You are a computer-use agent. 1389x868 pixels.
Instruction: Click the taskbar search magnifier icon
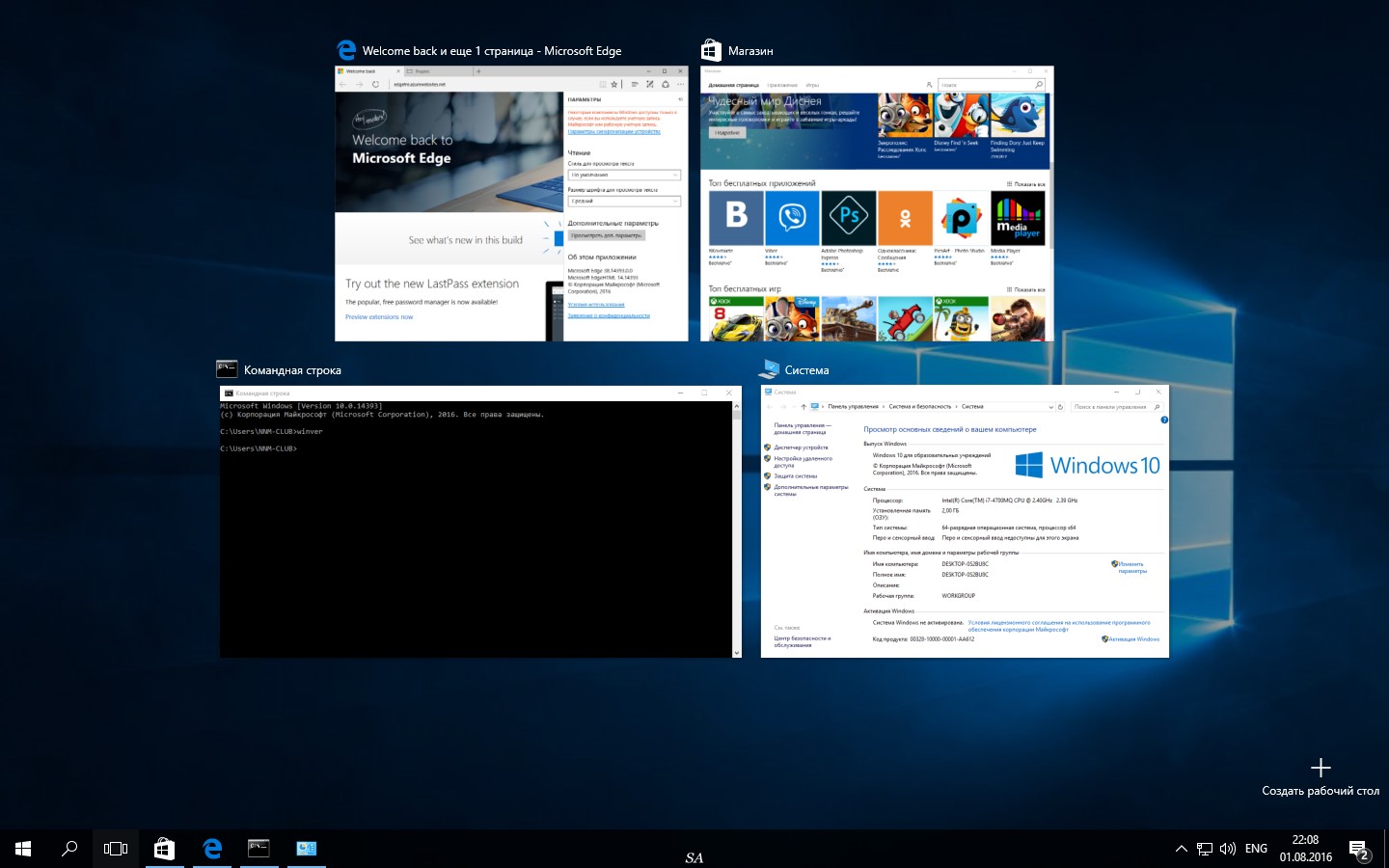[x=69, y=849]
